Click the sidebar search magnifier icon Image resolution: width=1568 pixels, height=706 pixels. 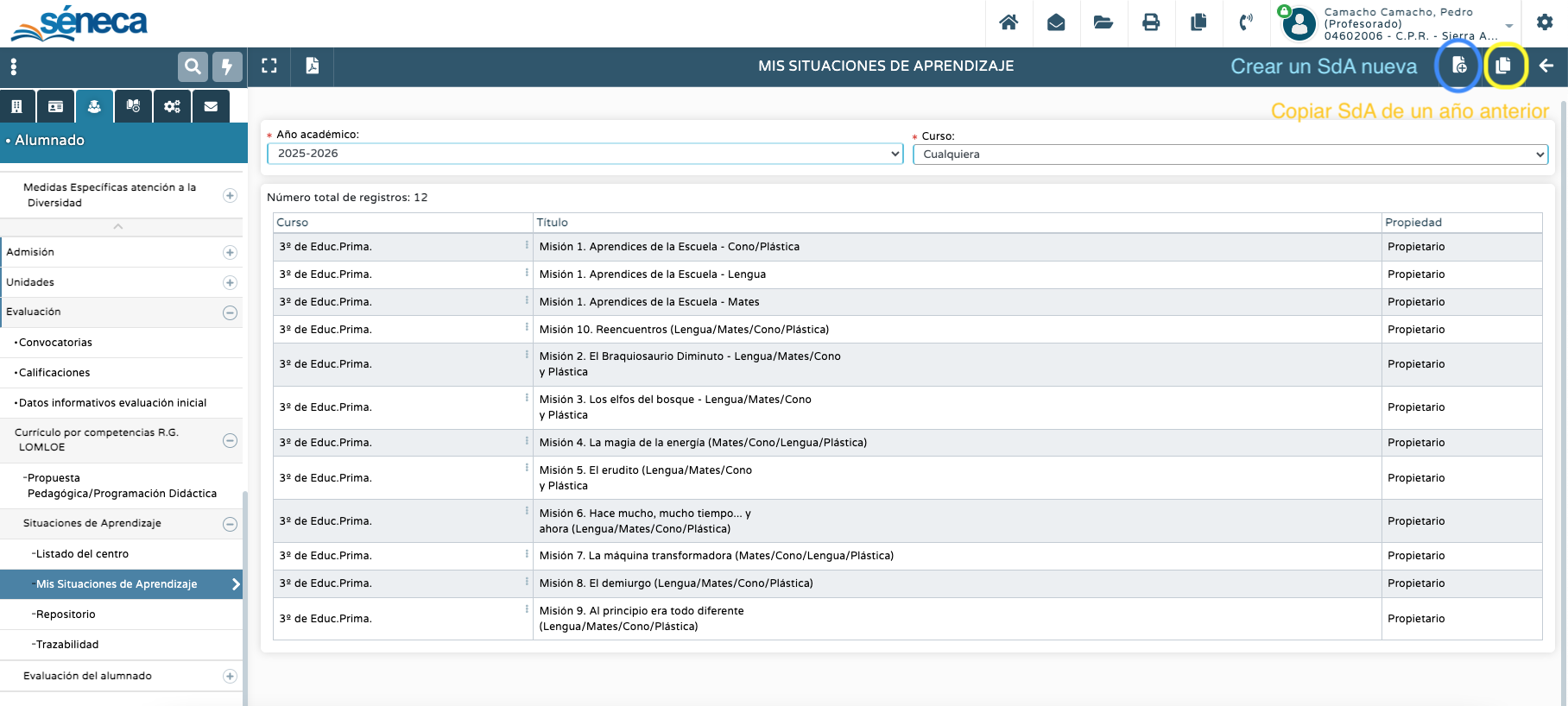[193, 66]
